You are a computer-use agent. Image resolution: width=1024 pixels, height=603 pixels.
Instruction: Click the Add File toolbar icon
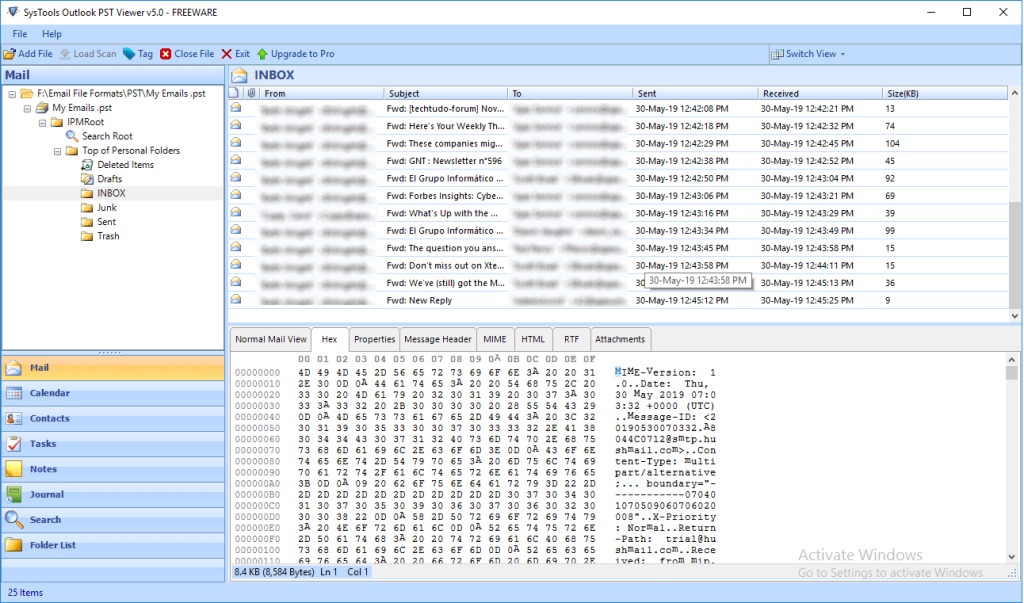[x=10, y=54]
